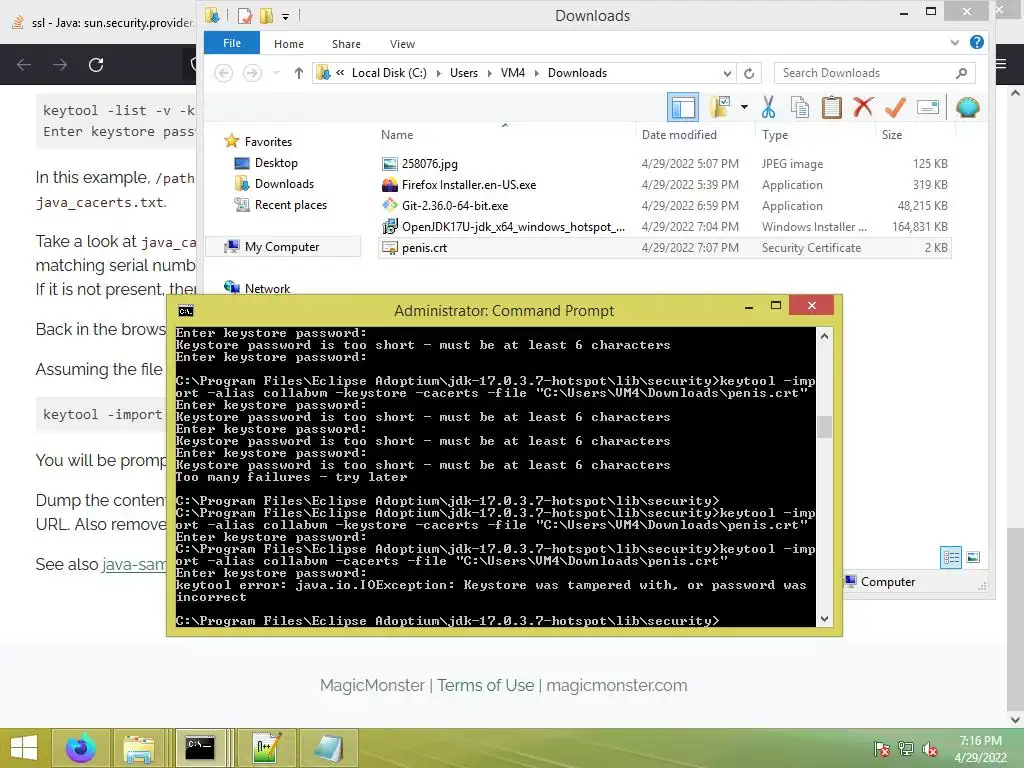The height and width of the screenshot is (768, 1024).
Task: Sort files by Size column
Action: pos(891,135)
